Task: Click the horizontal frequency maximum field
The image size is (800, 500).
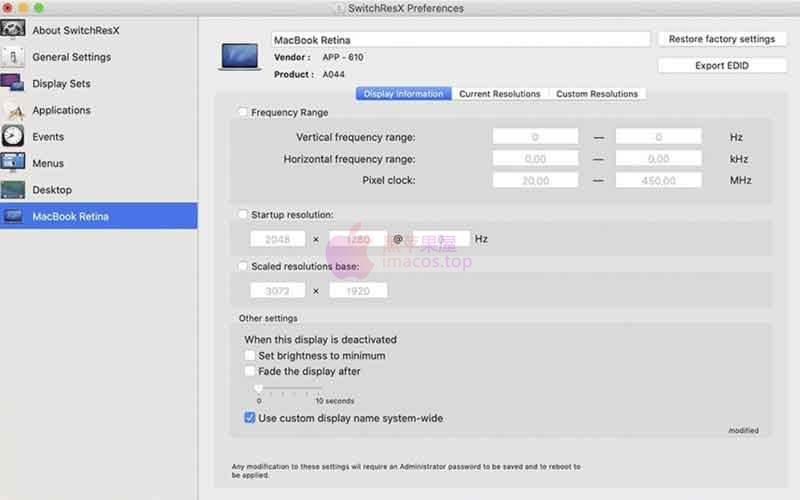Action: 658,159
